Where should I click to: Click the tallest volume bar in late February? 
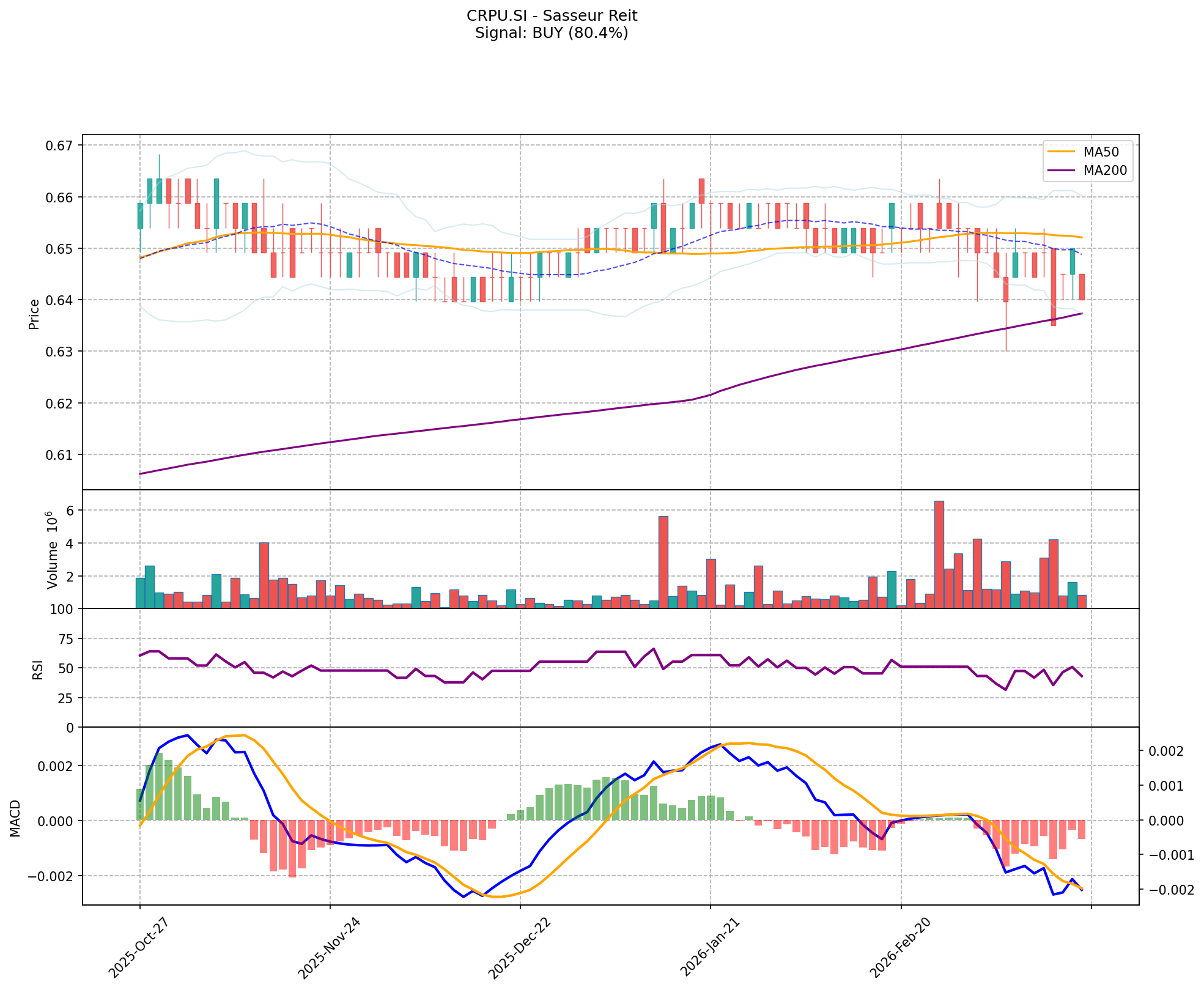pos(939,553)
